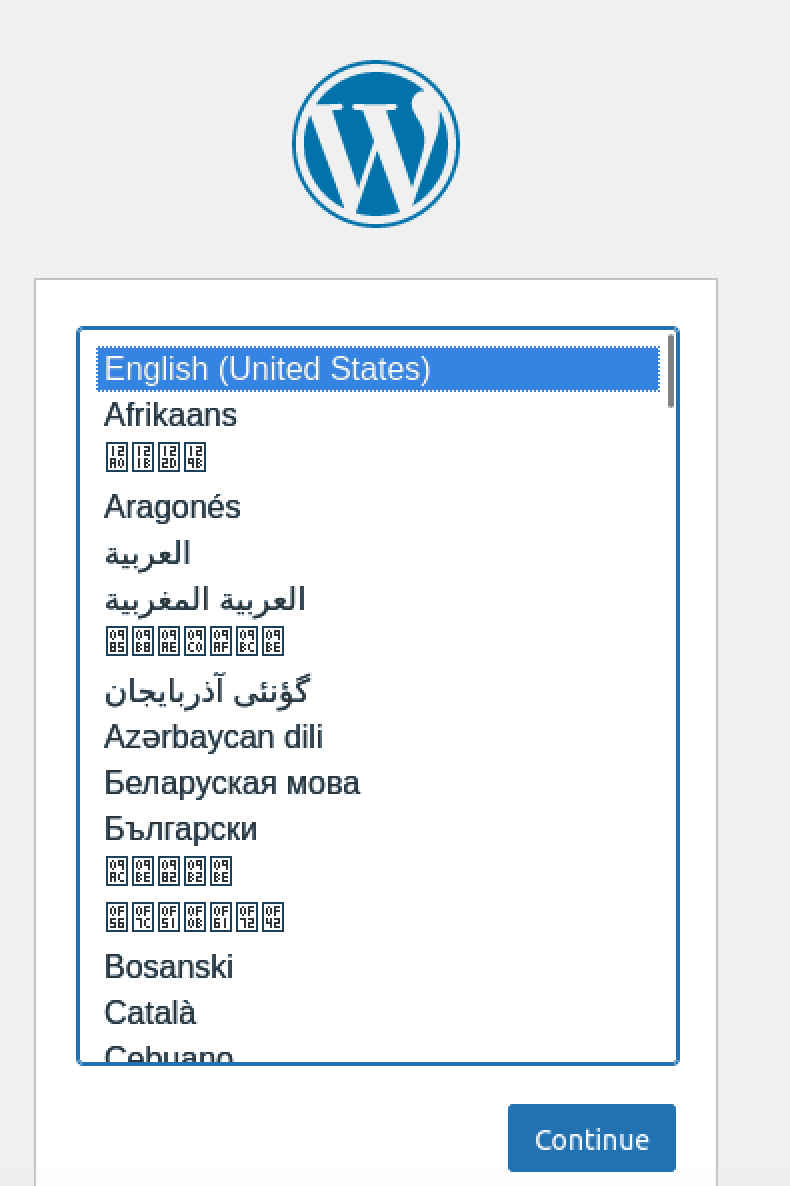Choose Català from the list
Image resolution: width=790 pixels, height=1186 pixels.
pyautogui.click(x=148, y=1012)
